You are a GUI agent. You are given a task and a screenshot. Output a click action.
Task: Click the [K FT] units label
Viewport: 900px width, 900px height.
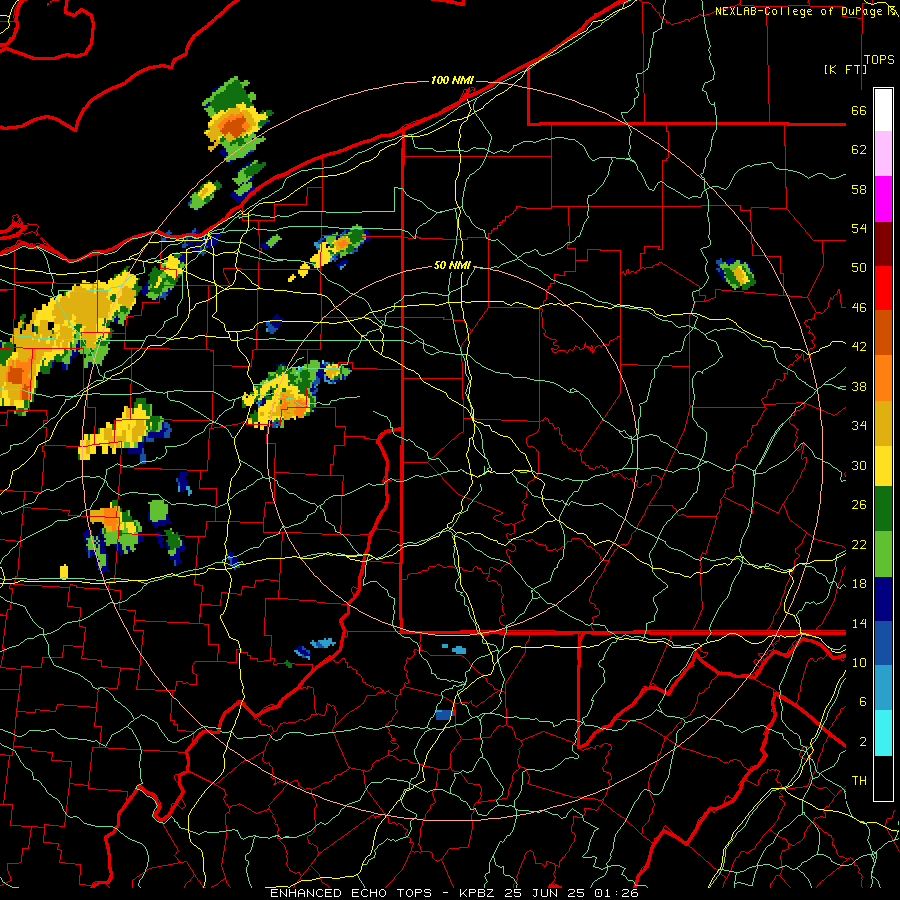845,69
